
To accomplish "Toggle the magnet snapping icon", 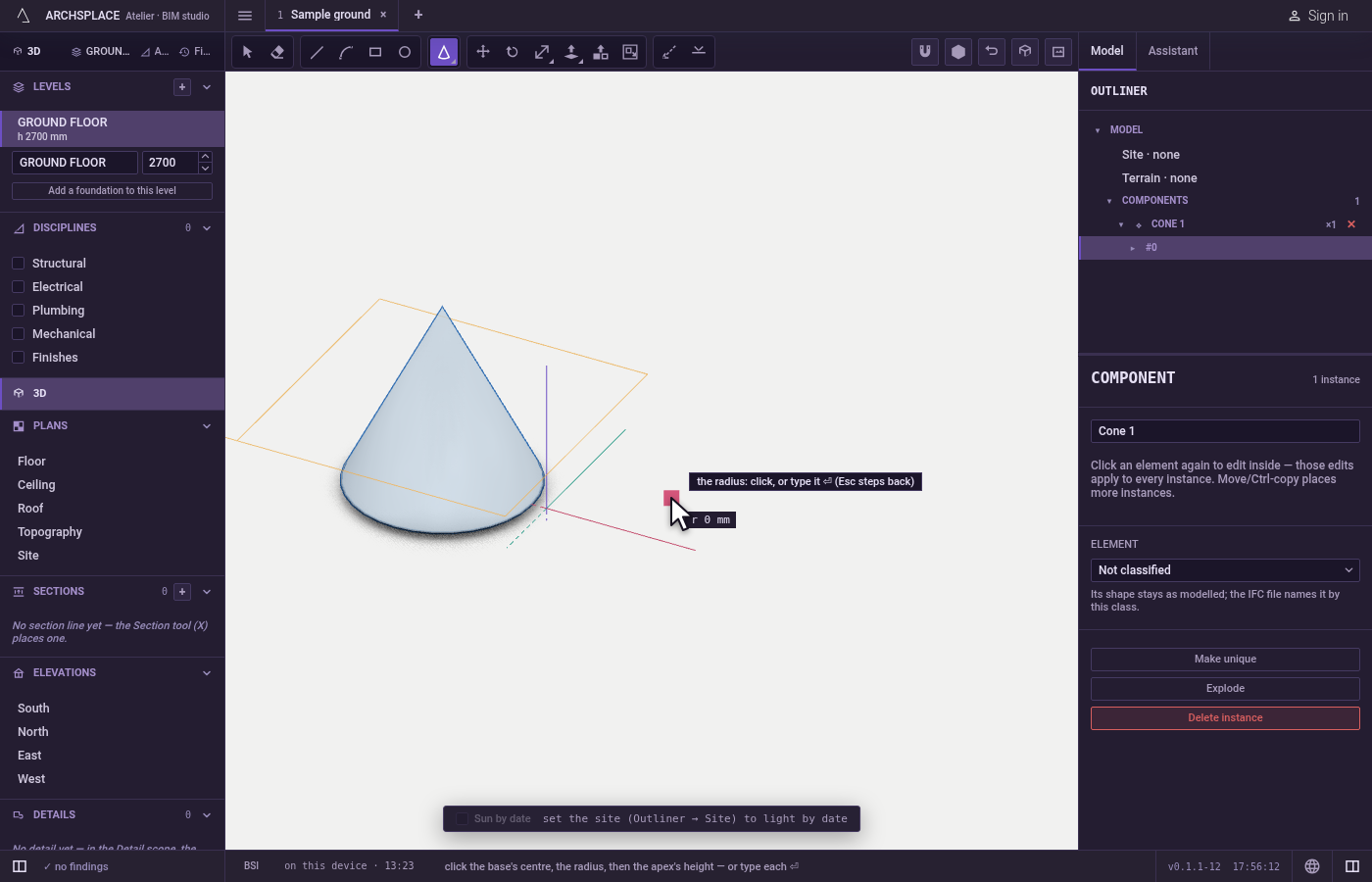I will click(925, 52).
